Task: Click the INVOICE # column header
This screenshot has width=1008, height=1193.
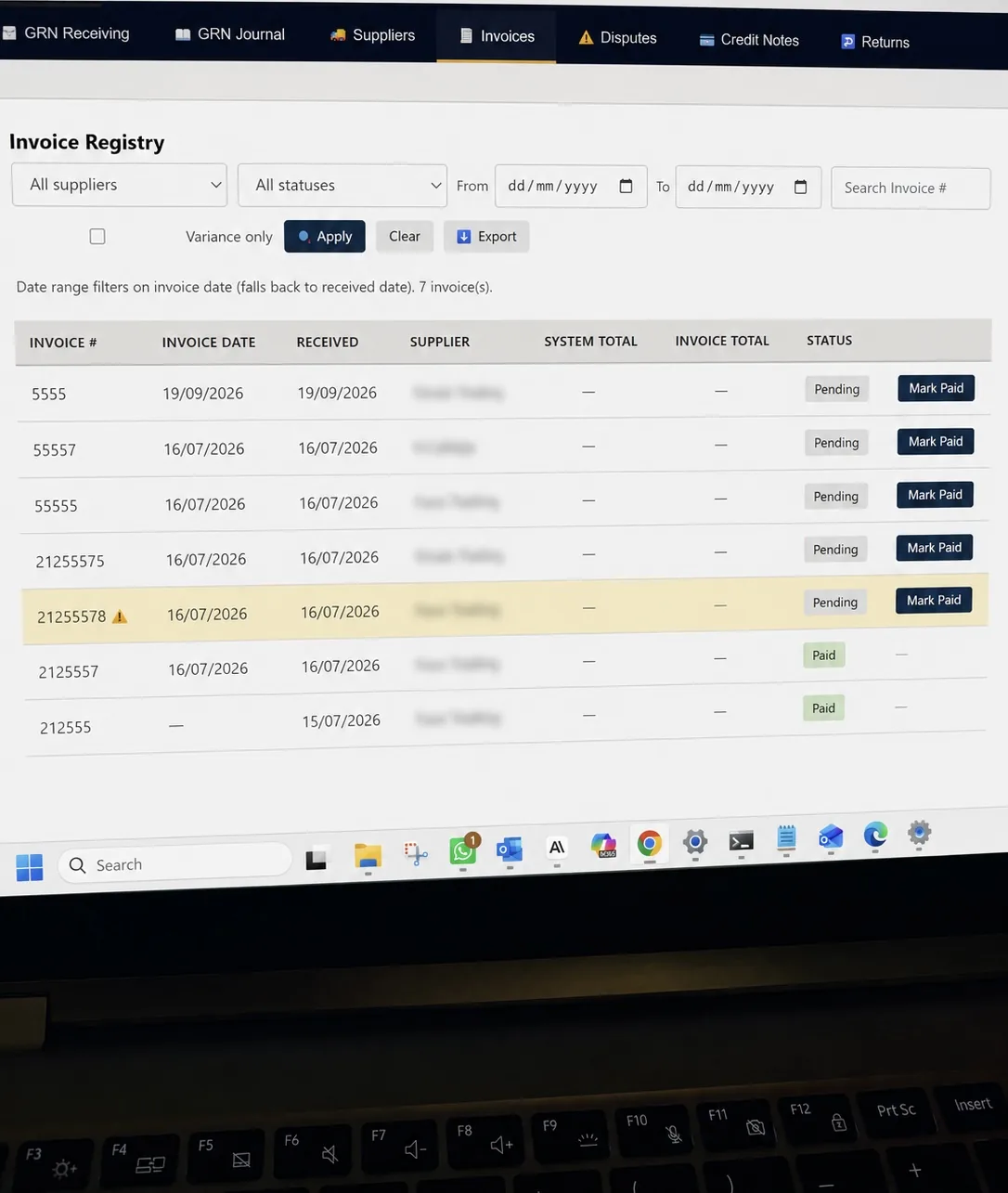Action: click(63, 343)
